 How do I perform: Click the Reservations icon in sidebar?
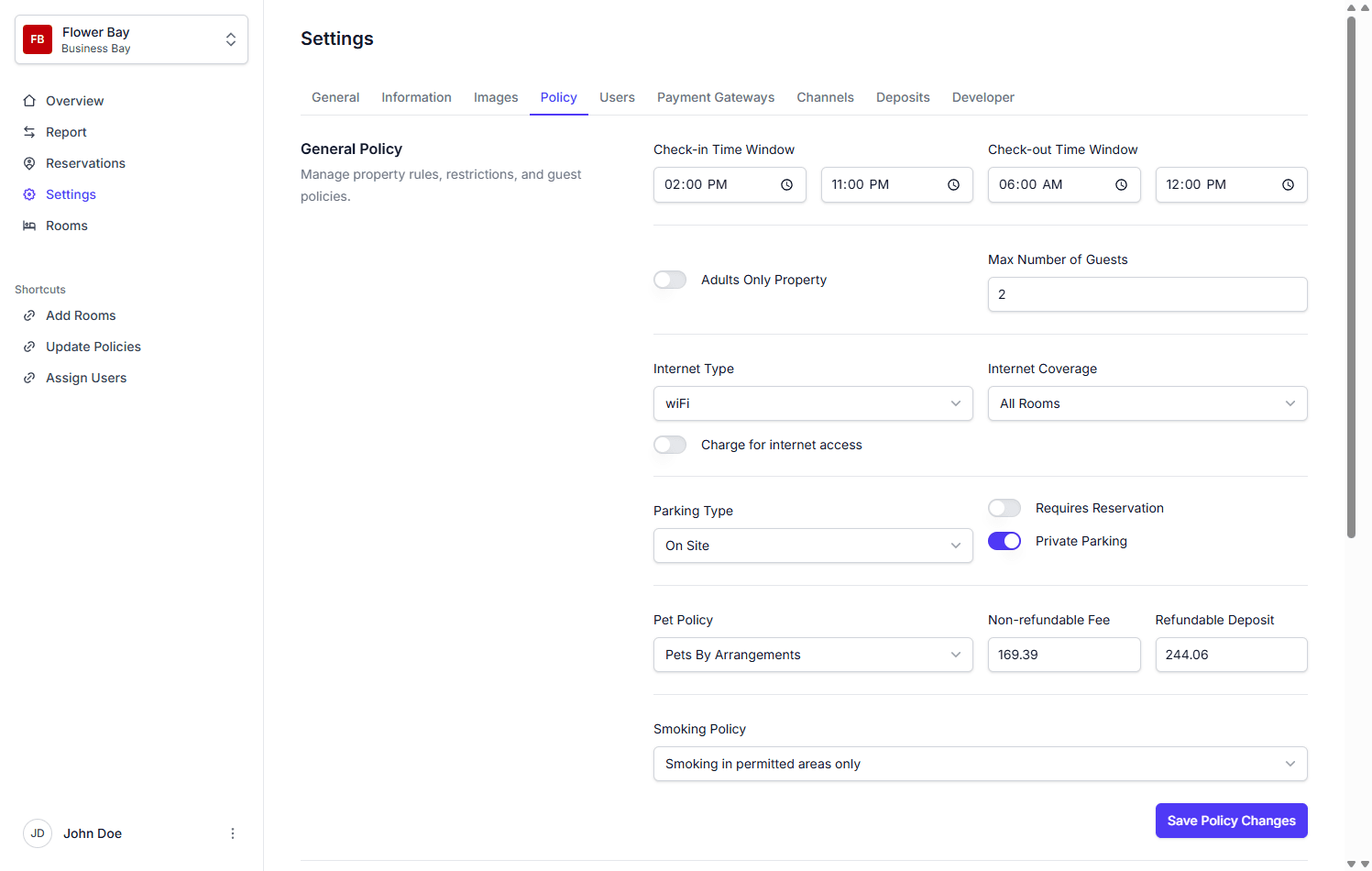click(x=29, y=163)
